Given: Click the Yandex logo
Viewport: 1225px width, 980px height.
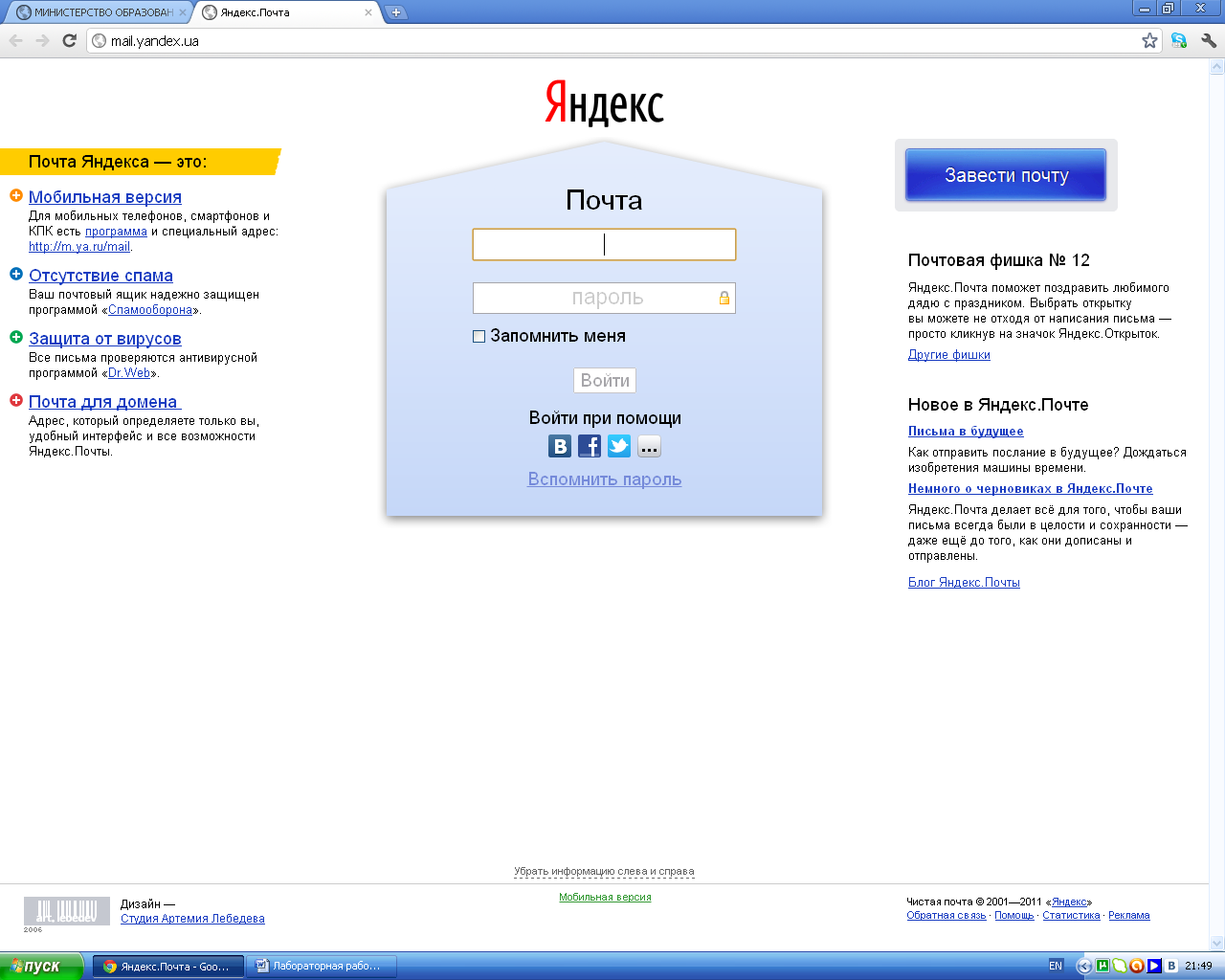Looking at the screenshot, I should pos(604,102).
